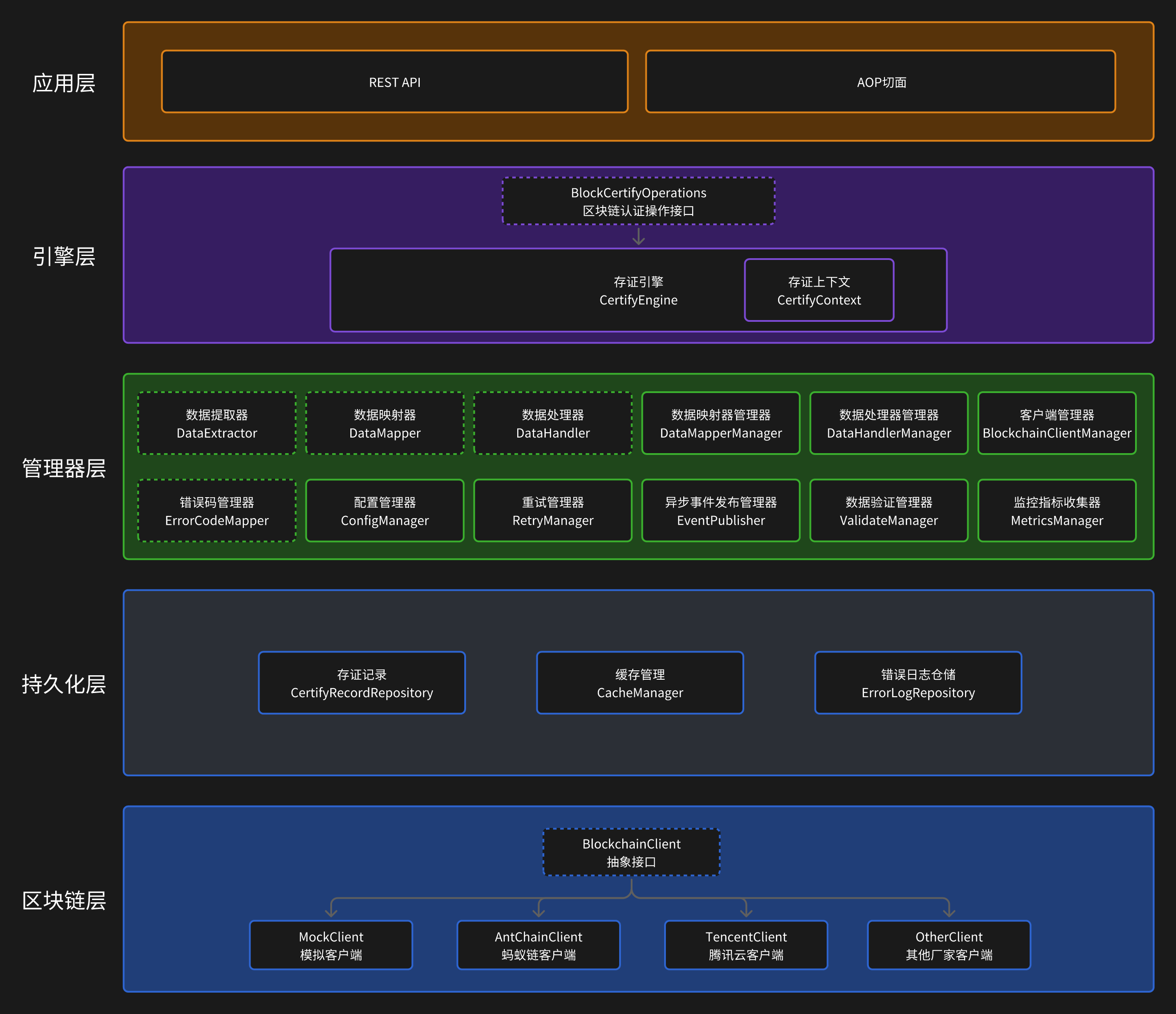Select the DataHandler node
1176x1014 pixels.
click(552, 423)
